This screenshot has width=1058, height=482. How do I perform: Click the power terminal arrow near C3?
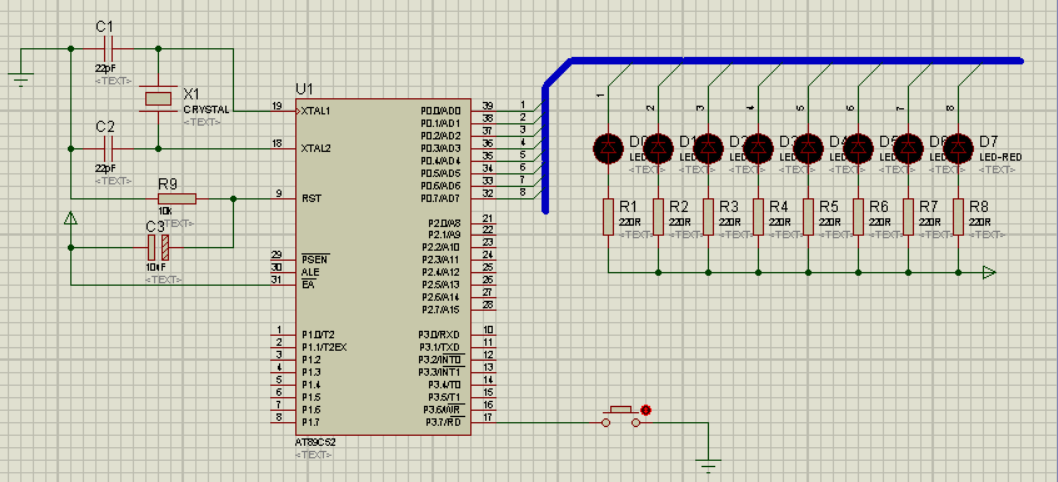[70, 218]
